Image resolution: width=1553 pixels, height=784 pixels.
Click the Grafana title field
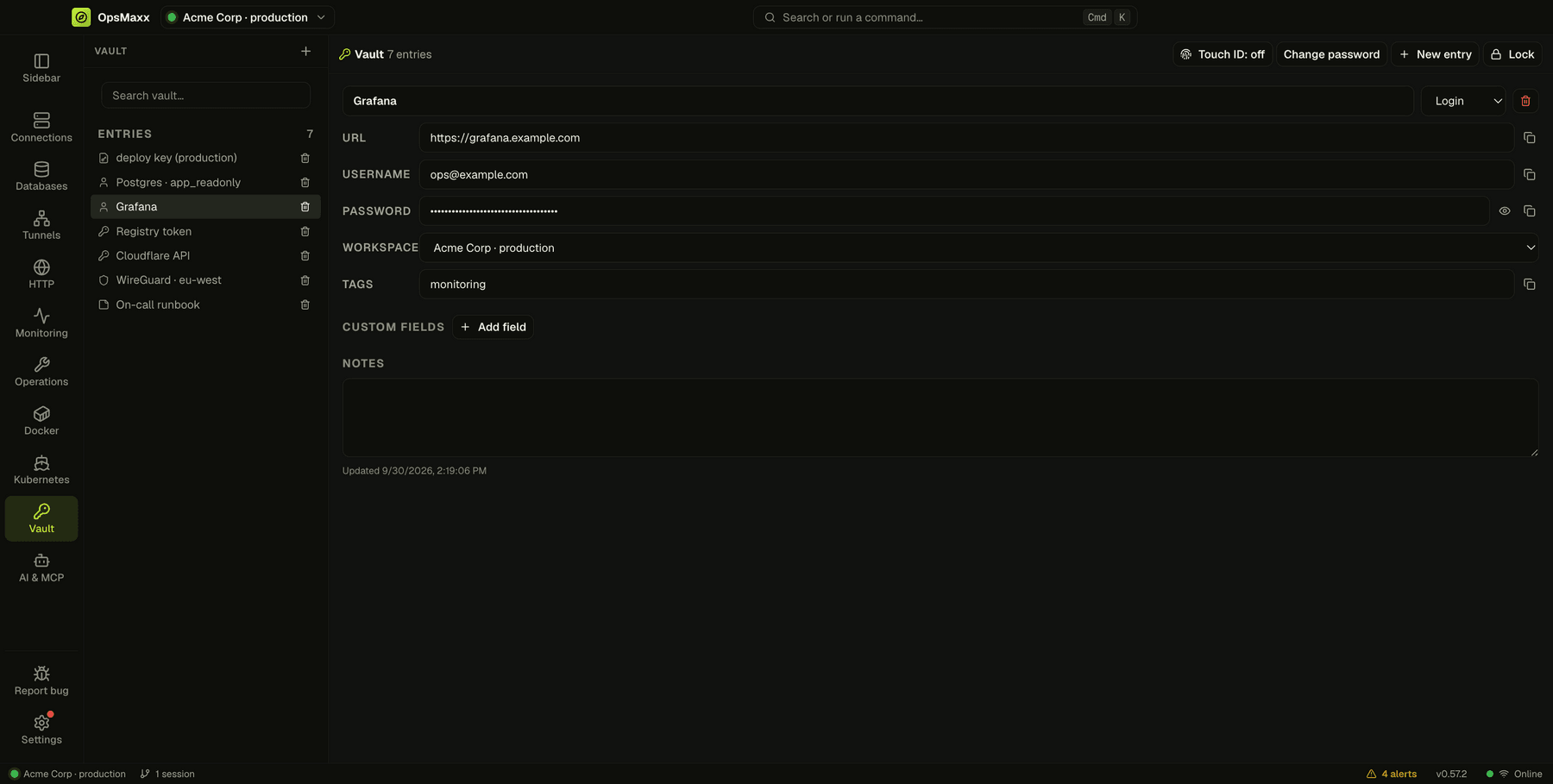click(877, 101)
